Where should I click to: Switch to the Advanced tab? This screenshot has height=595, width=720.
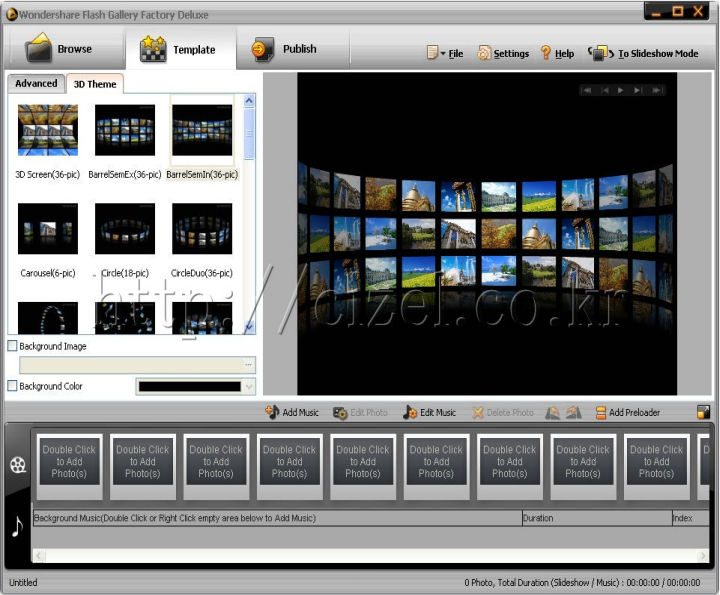pos(36,84)
